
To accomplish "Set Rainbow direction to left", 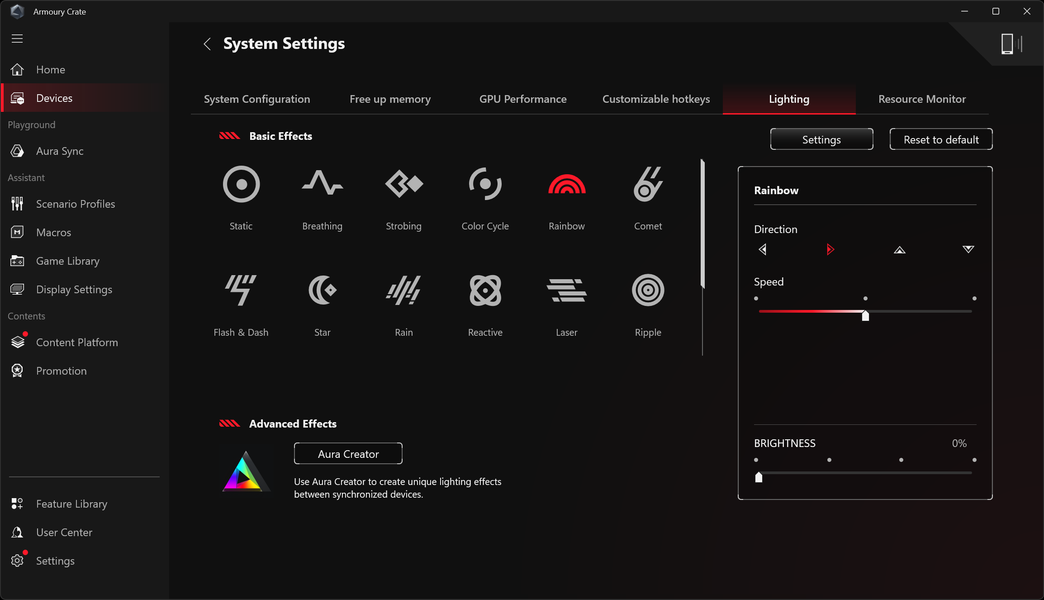I will [762, 250].
